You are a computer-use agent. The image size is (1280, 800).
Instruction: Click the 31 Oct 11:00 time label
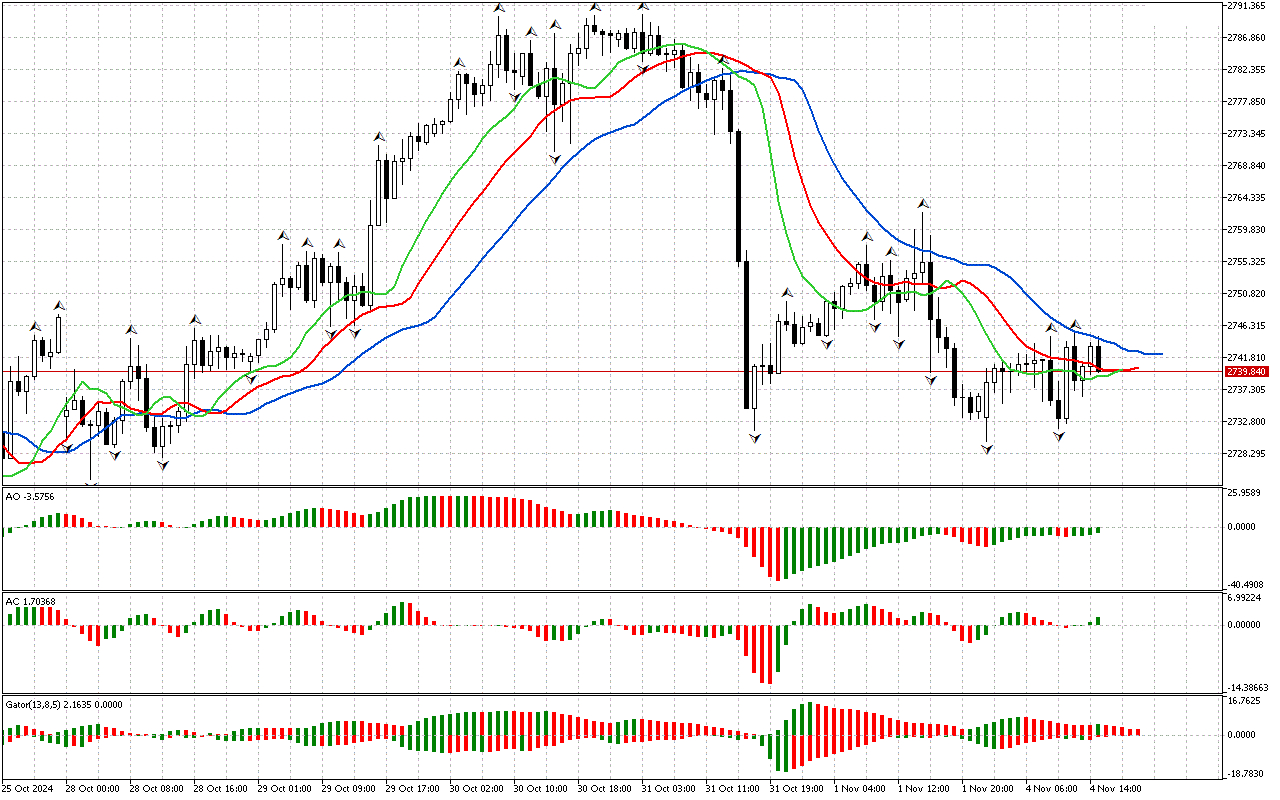(x=733, y=789)
